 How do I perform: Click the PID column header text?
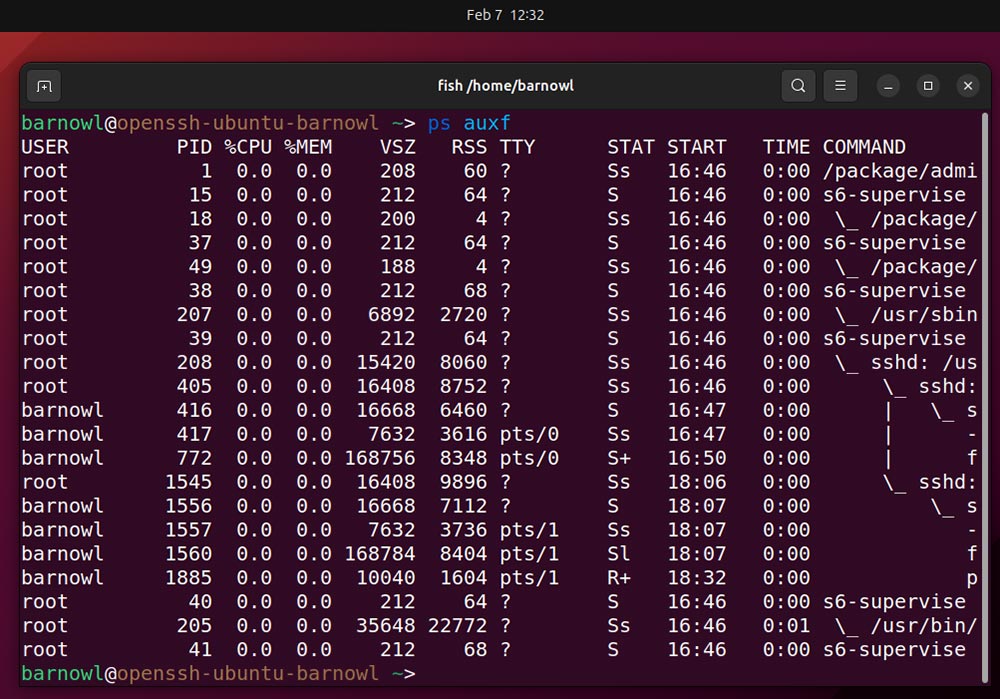click(195, 147)
